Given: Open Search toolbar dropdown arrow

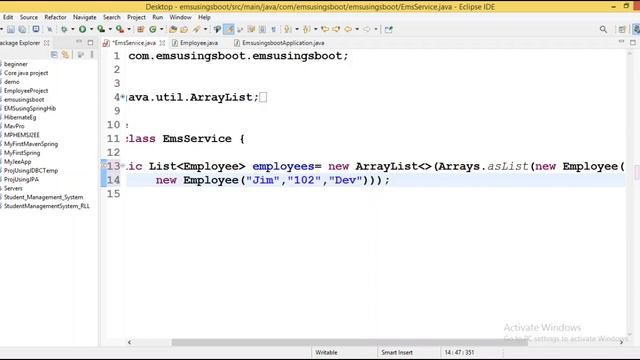Looking at the screenshot, I should pyautogui.click(x=205, y=29).
